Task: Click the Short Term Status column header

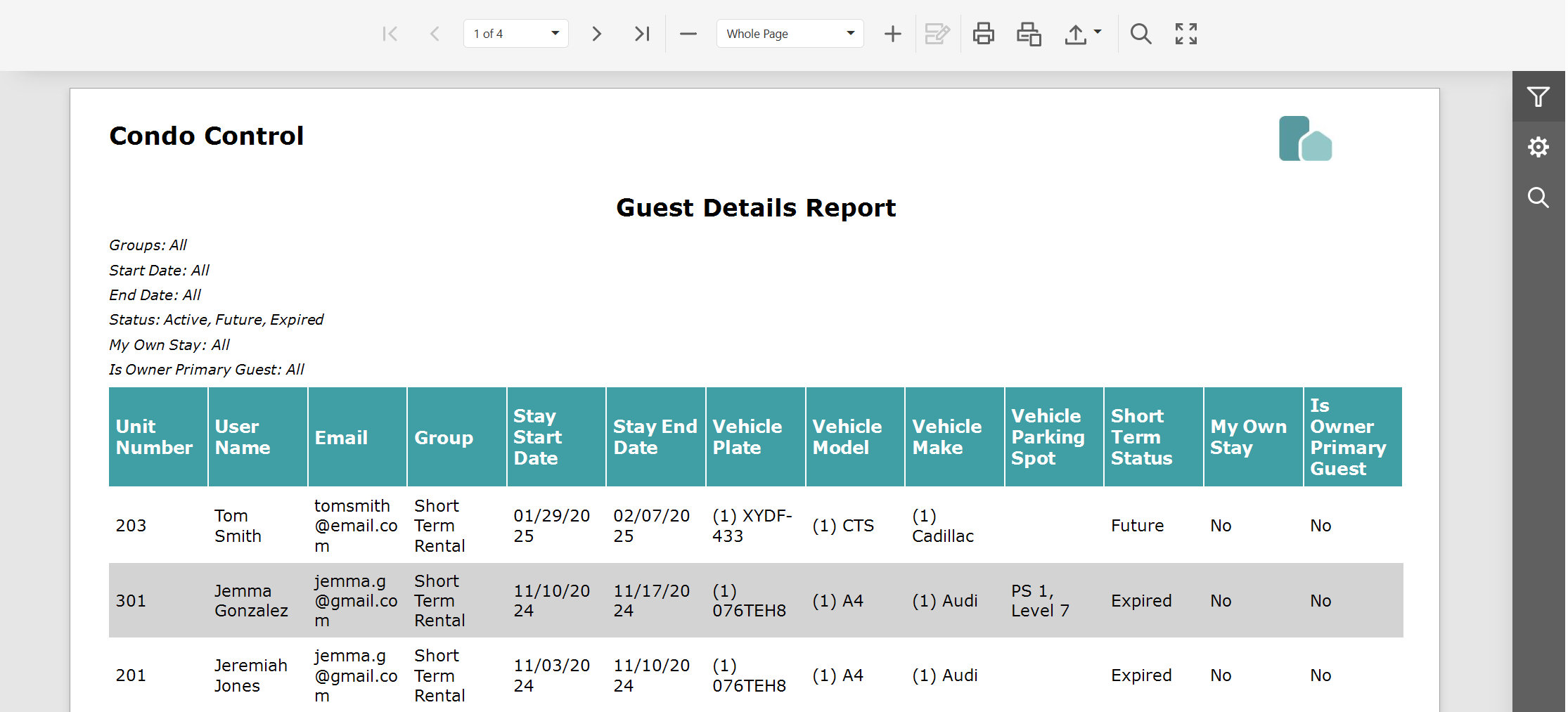Action: point(1154,437)
